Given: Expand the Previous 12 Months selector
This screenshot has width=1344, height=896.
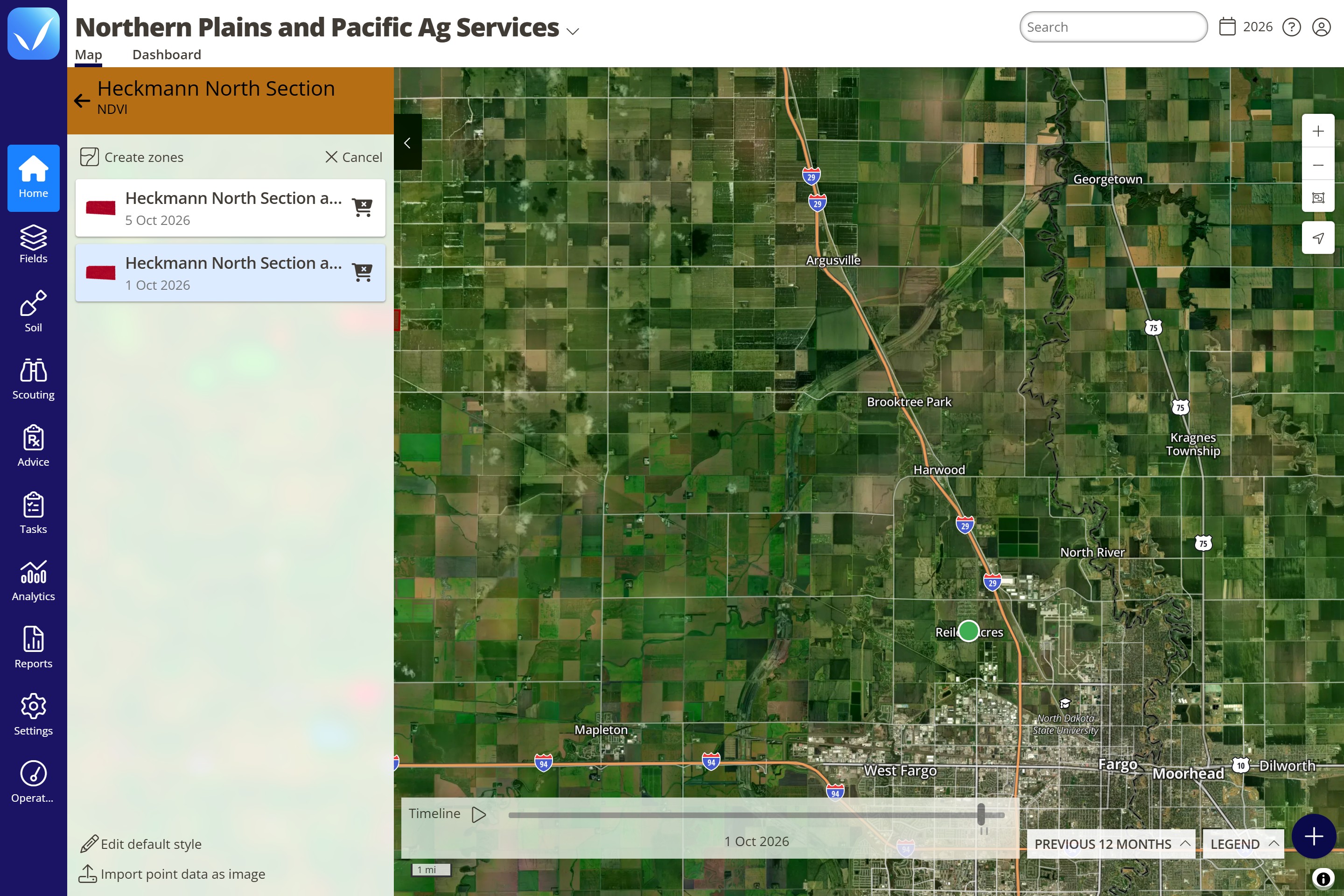Looking at the screenshot, I should [x=1111, y=844].
